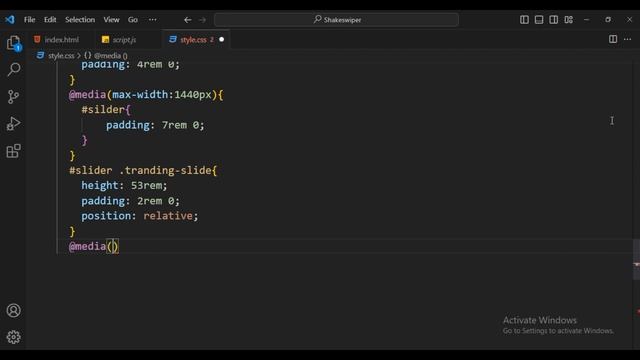The width and height of the screenshot is (640, 360).
Task: Minimize the VS Code window
Action: pyautogui.click(x=587, y=20)
